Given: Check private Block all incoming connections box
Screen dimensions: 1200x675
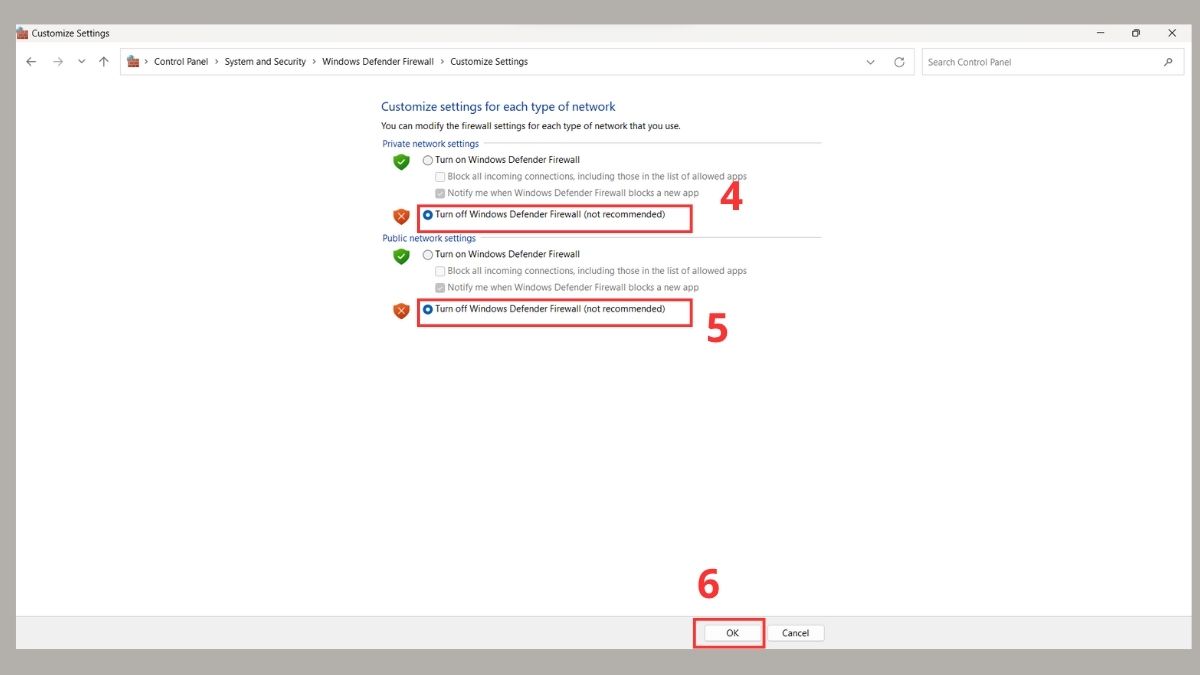Looking at the screenshot, I should [440, 177].
